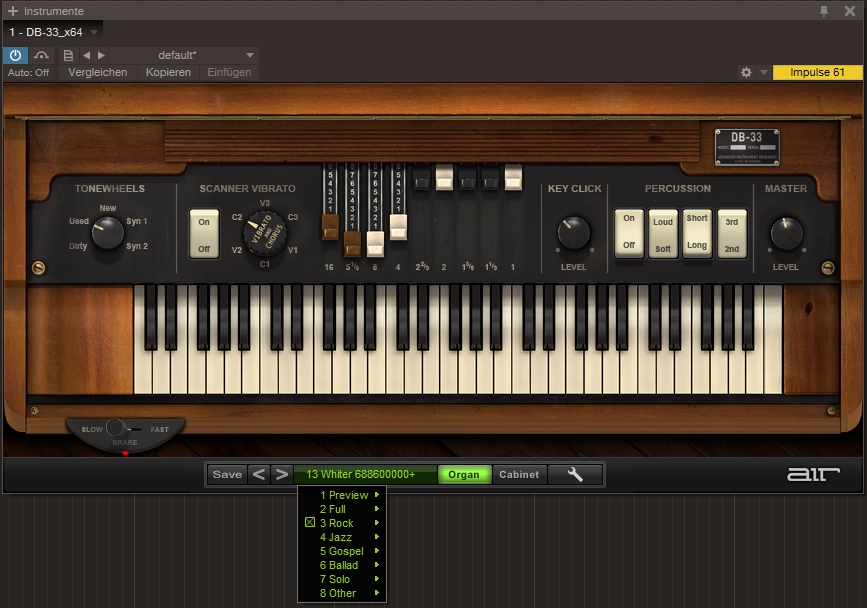Image resolution: width=867 pixels, height=608 pixels.
Task: Toggle the Percussion Short/Long switch
Action: pos(697,233)
